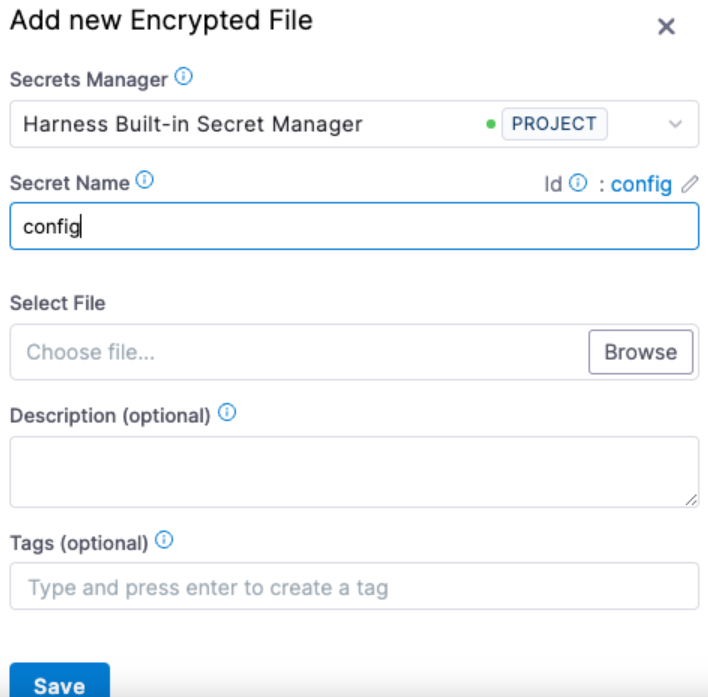The width and height of the screenshot is (708, 697).
Task: Edit the Id using the pencil icon
Action: coord(689,184)
